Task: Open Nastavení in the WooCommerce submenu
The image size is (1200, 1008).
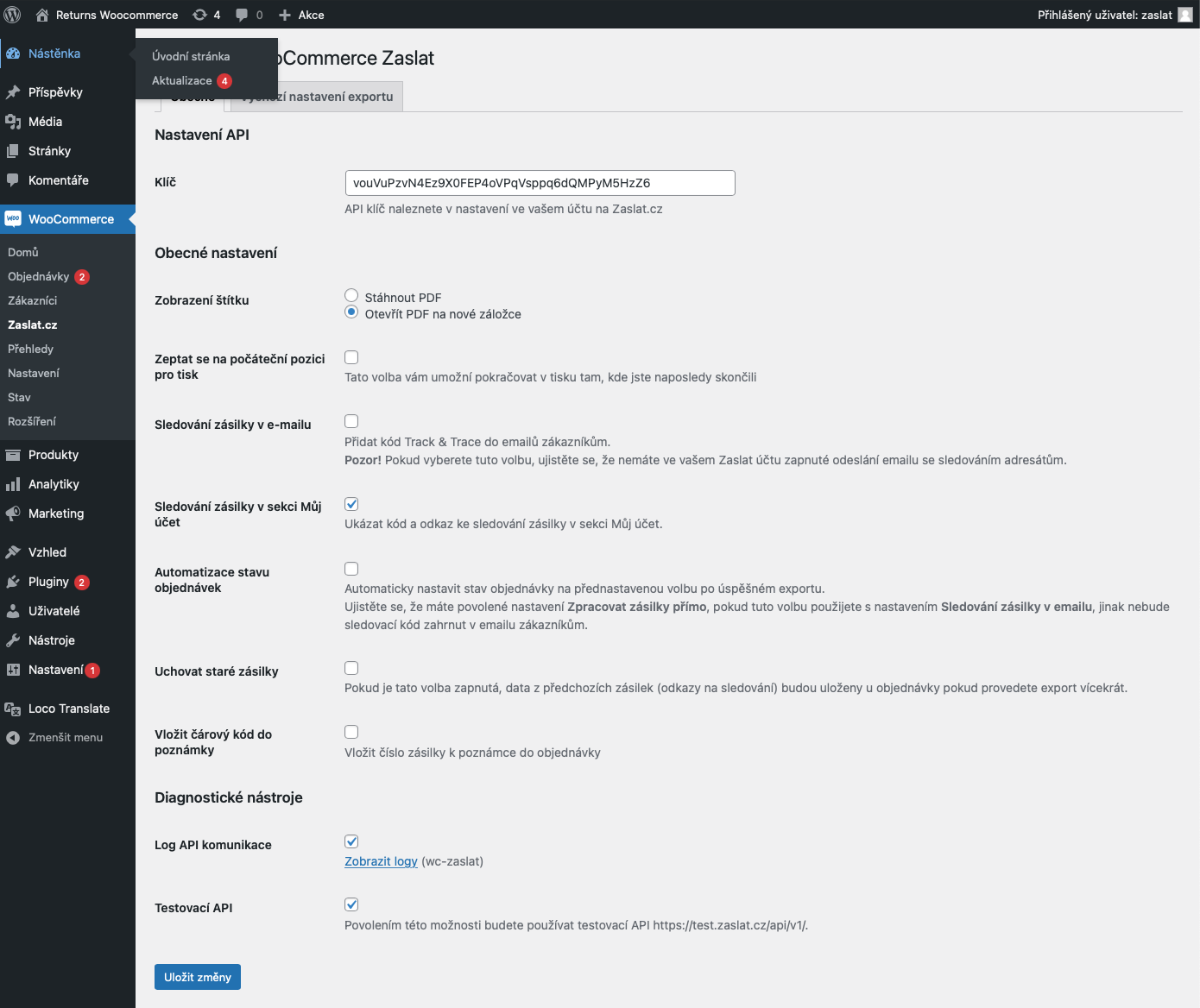Action: (x=34, y=374)
